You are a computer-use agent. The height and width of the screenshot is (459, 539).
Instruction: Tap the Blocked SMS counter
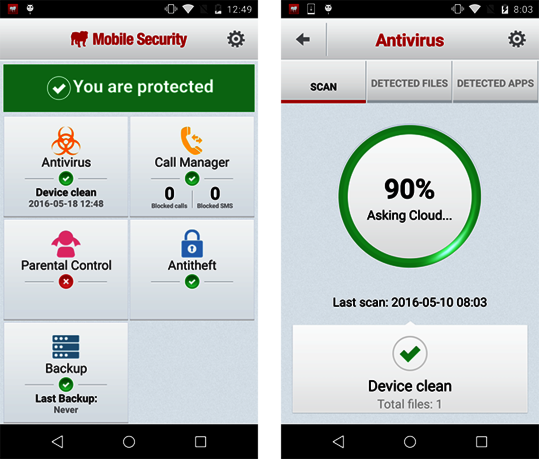(x=215, y=197)
